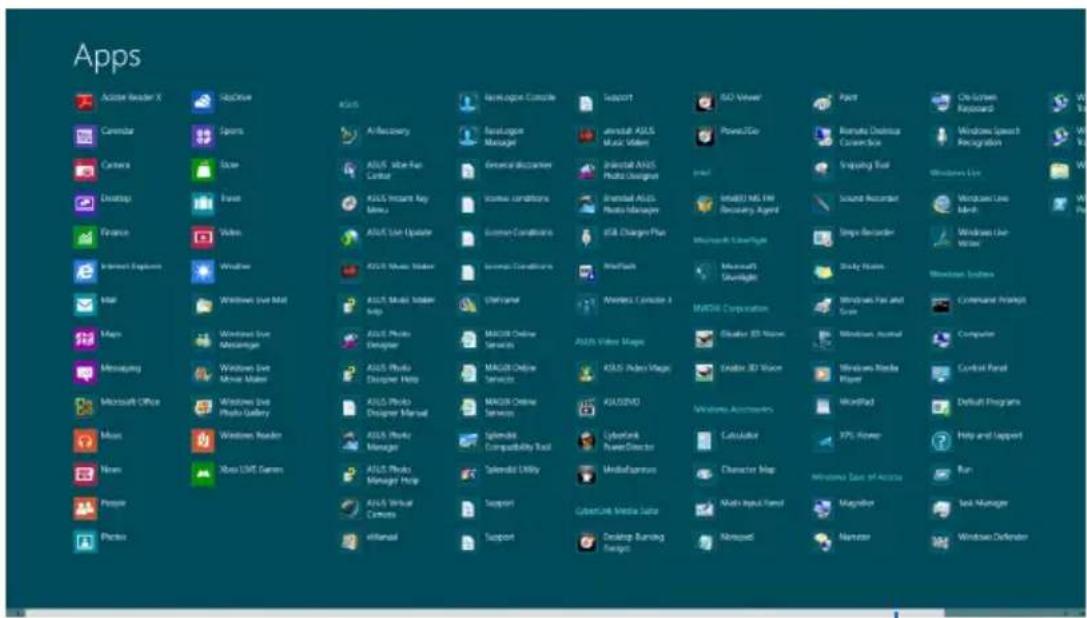Viewport: 1087px width, 618px height.
Task: Open Notepad
Action: click(724, 541)
